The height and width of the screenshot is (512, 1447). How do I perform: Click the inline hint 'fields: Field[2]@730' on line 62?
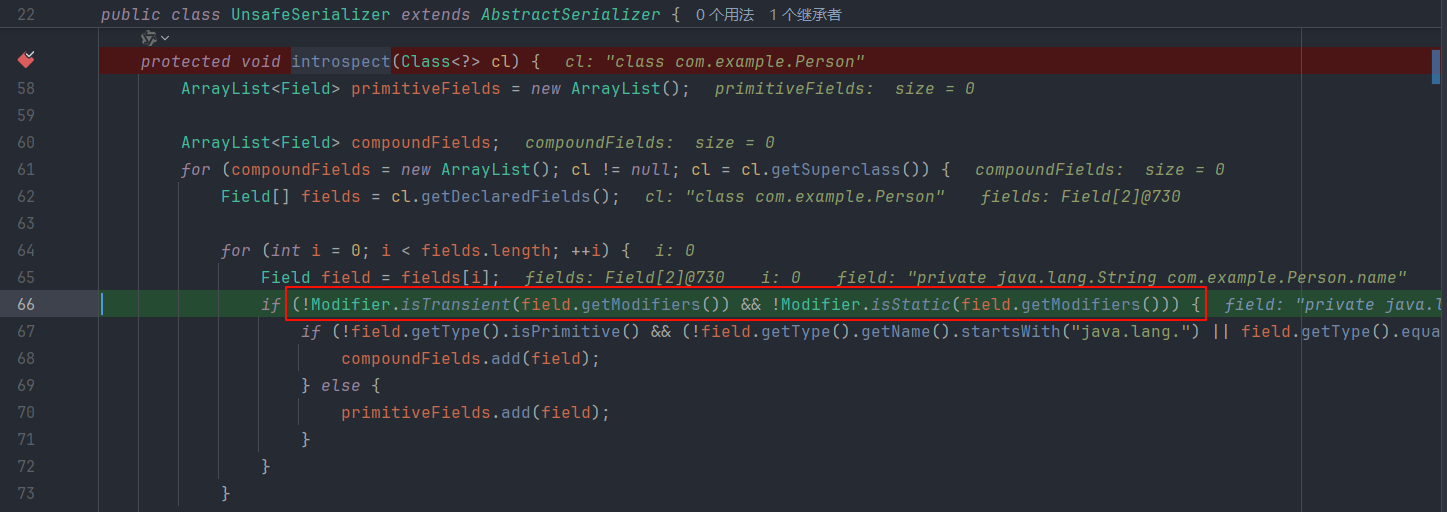click(1080, 196)
